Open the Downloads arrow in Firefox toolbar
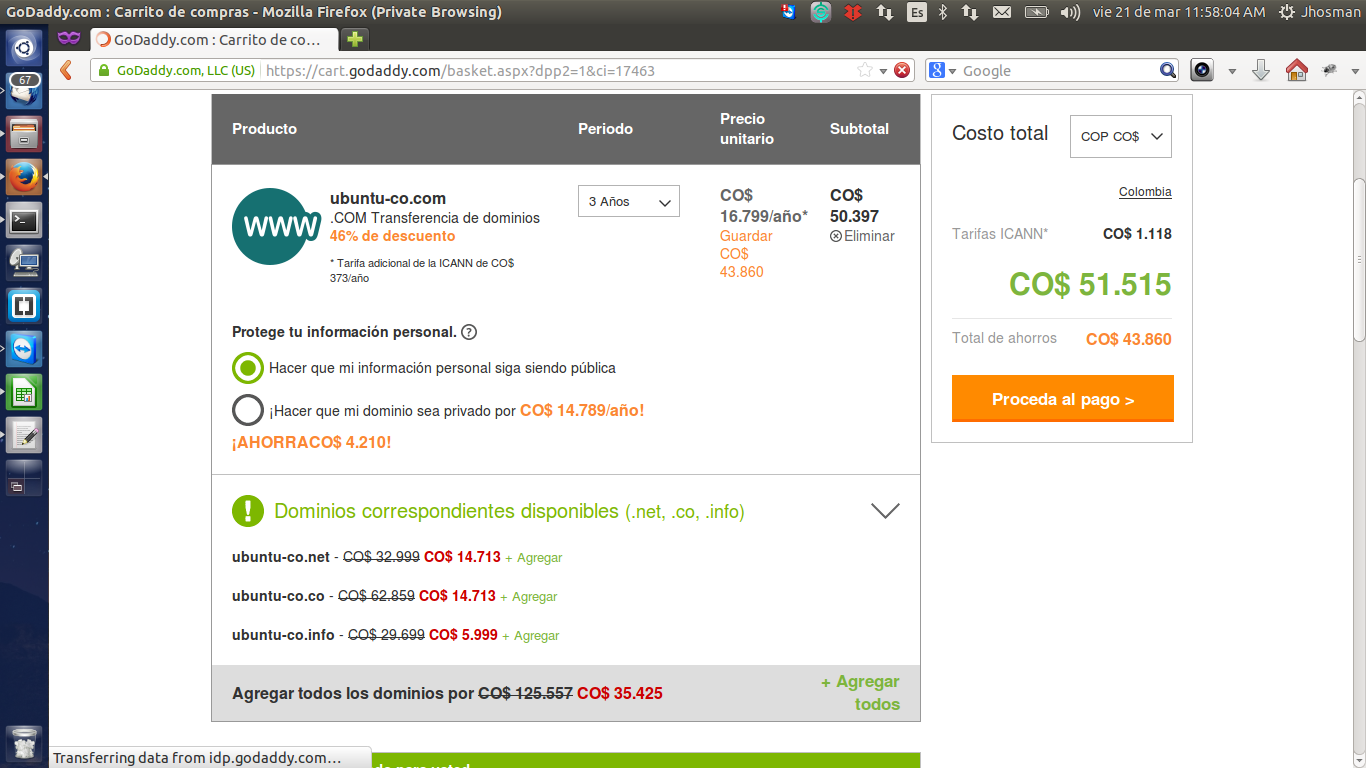 1261,70
